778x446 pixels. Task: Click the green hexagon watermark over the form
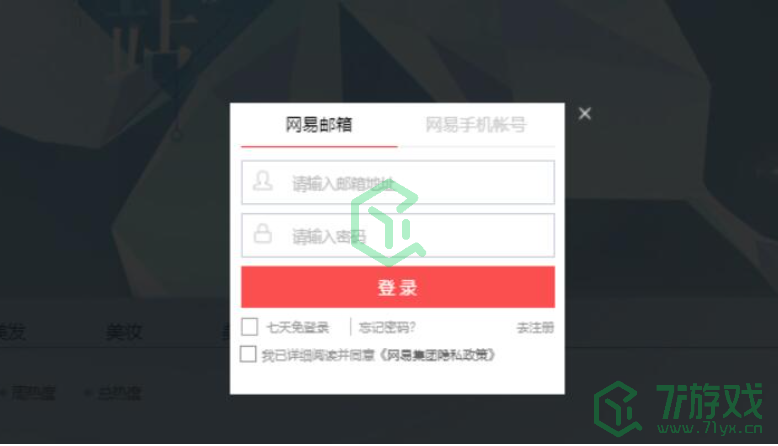pyautogui.click(x=388, y=224)
